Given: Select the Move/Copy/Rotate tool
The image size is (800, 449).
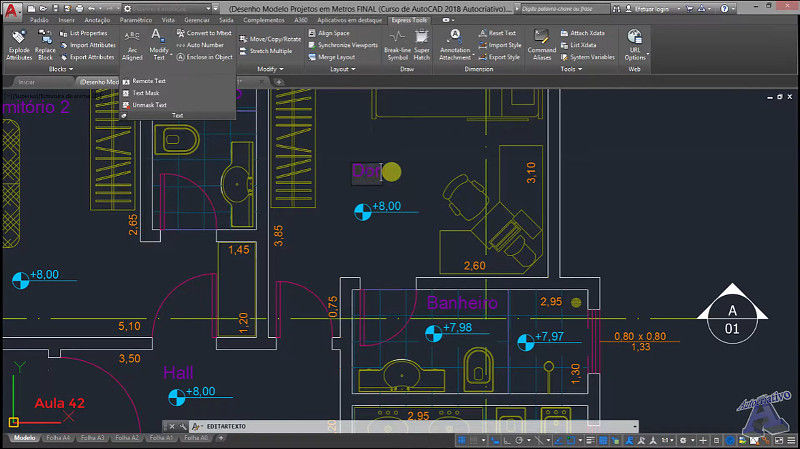Looking at the screenshot, I should [270, 39].
